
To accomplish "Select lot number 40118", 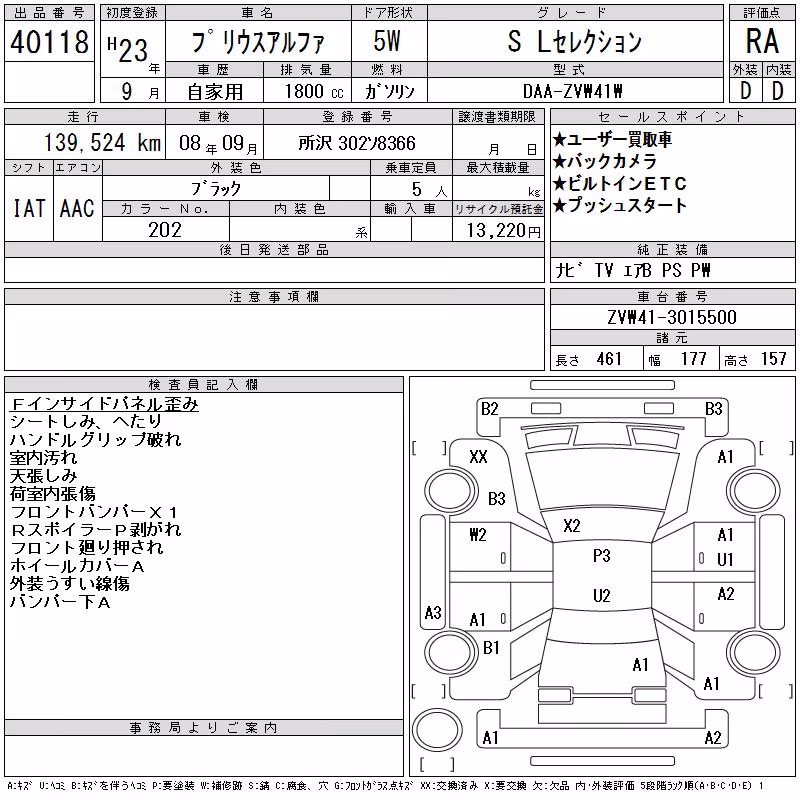I will (x=49, y=42).
